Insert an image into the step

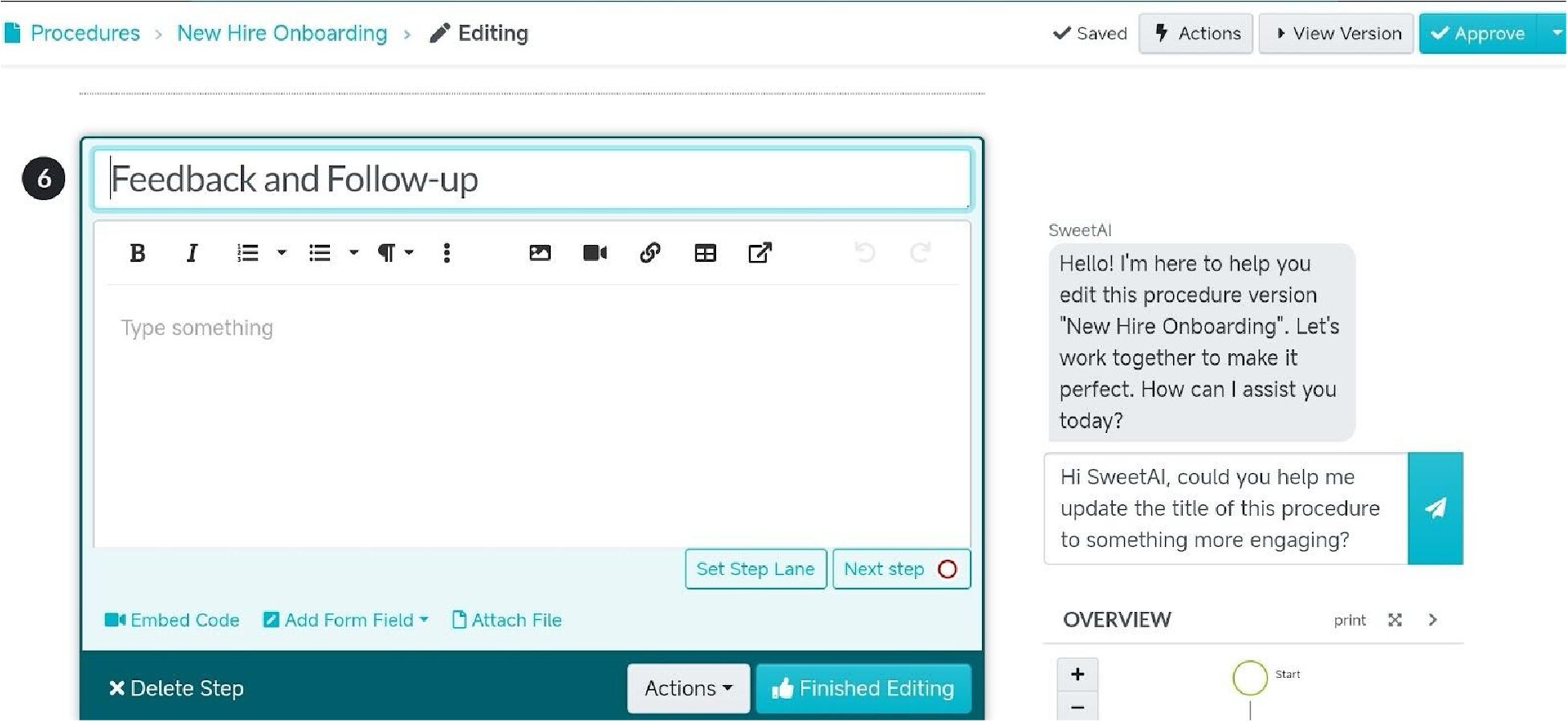[540, 253]
